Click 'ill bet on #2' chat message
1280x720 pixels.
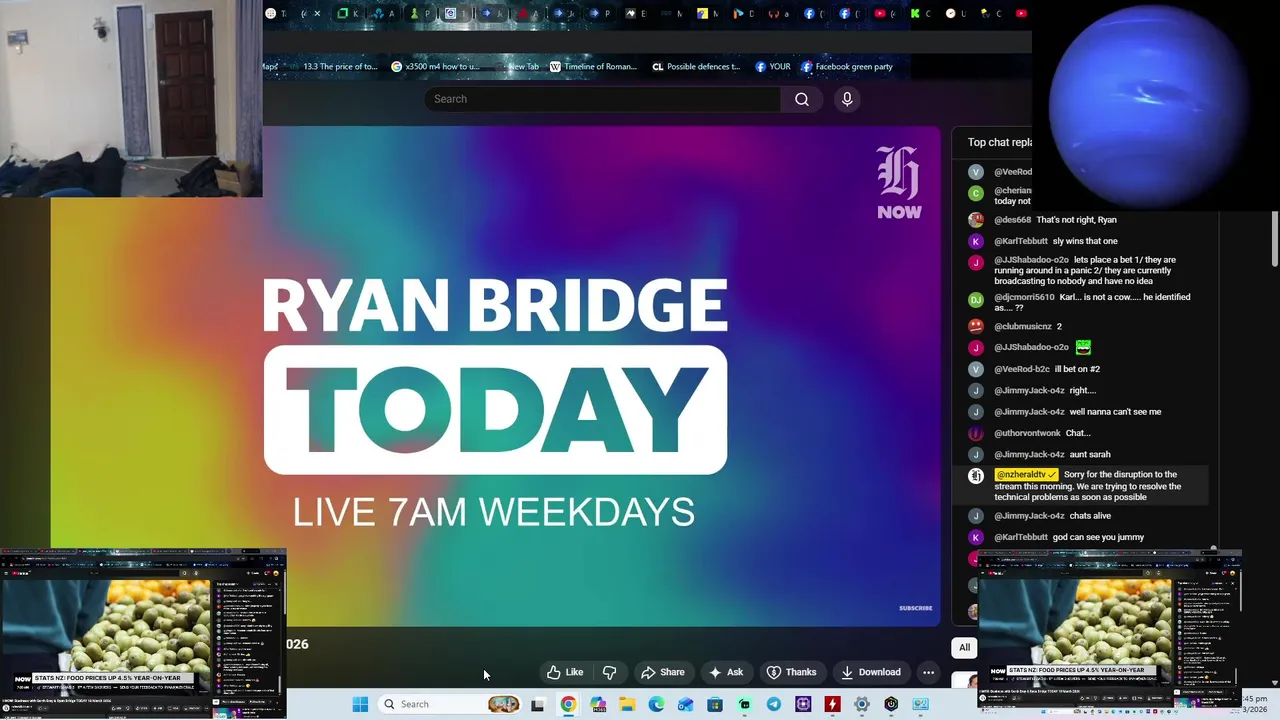pyautogui.click(x=1077, y=369)
